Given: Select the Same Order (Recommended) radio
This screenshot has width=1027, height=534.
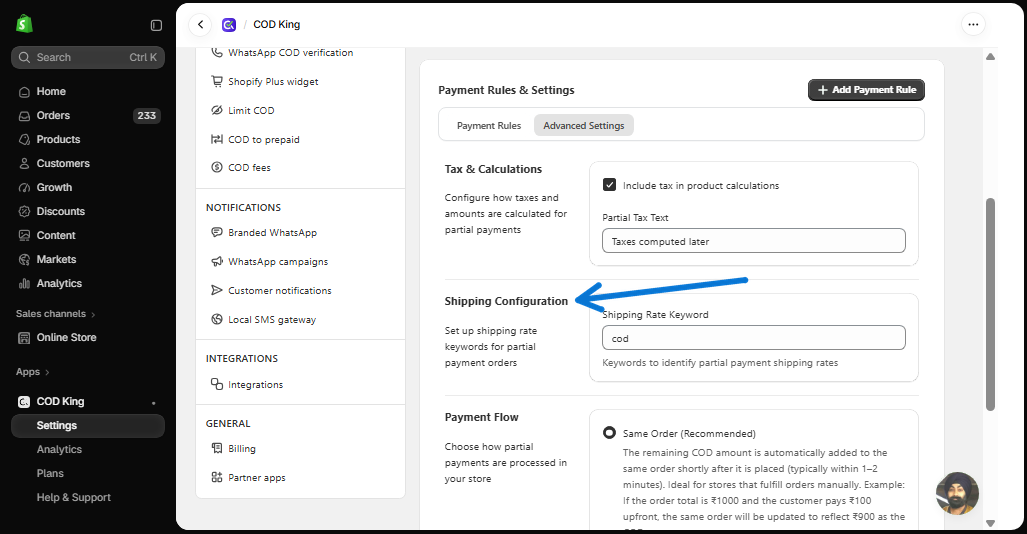Looking at the screenshot, I should (609, 432).
